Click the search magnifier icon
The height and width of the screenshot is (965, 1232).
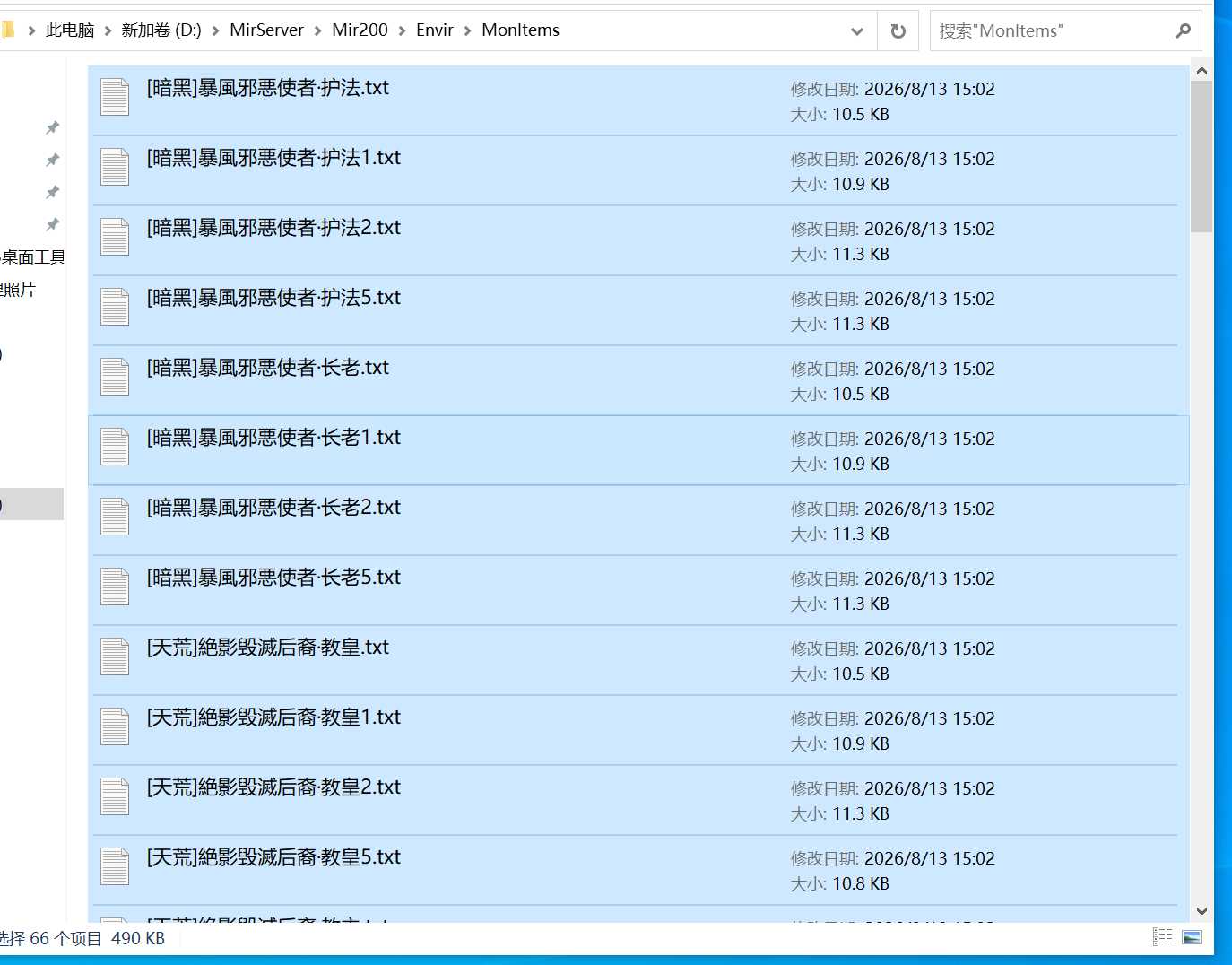pos(1184,30)
